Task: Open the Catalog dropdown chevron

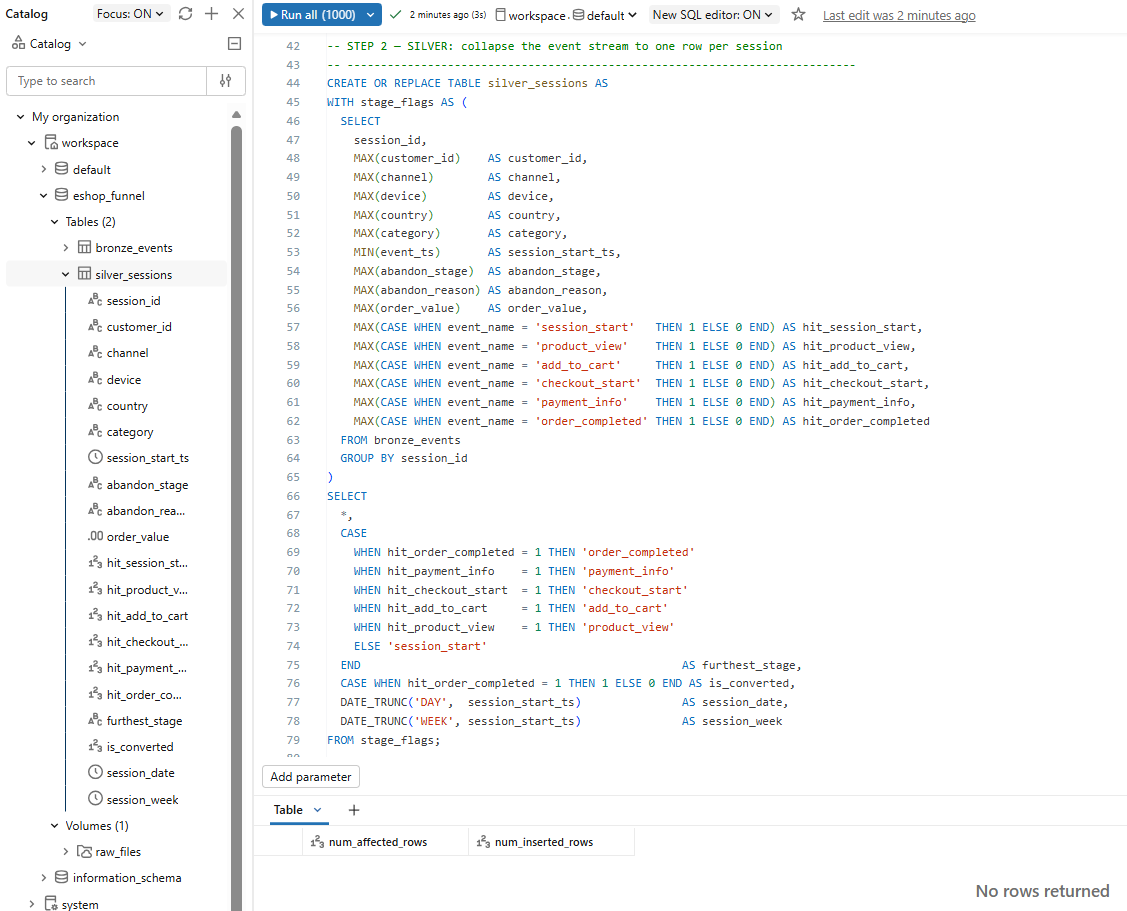Action: pos(83,44)
